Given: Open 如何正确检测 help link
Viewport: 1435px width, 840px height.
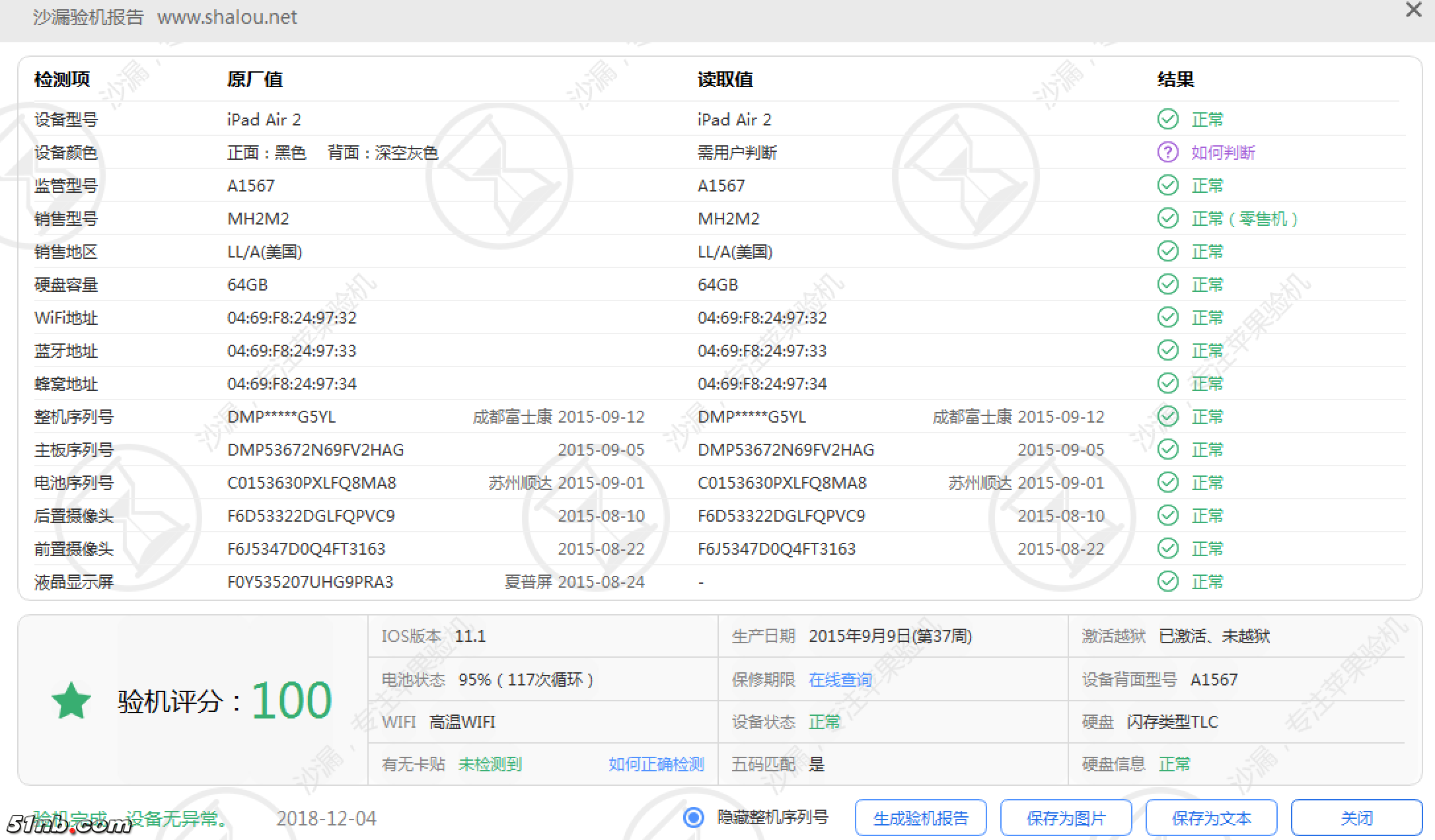Looking at the screenshot, I should (x=656, y=764).
